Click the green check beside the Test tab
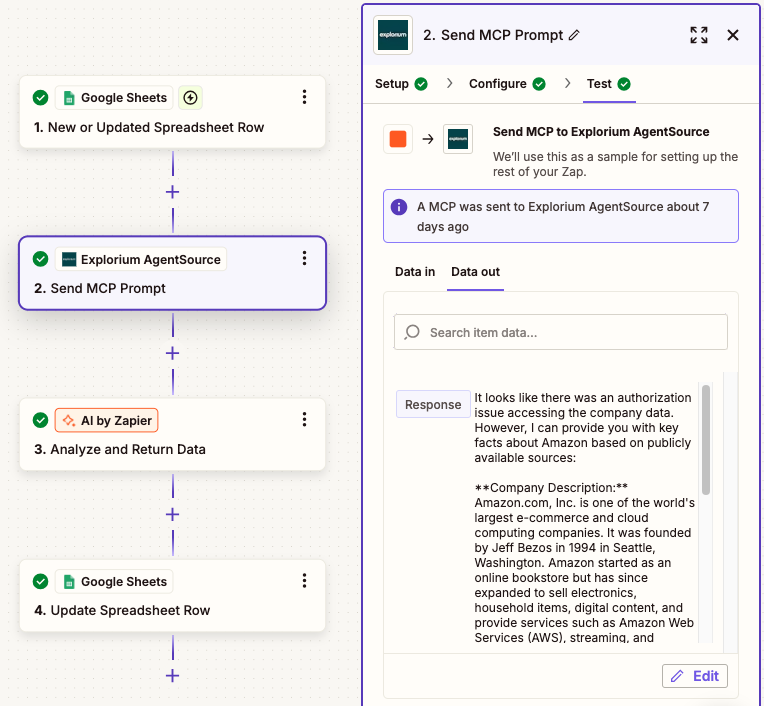The image size is (764, 706). pos(624,84)
